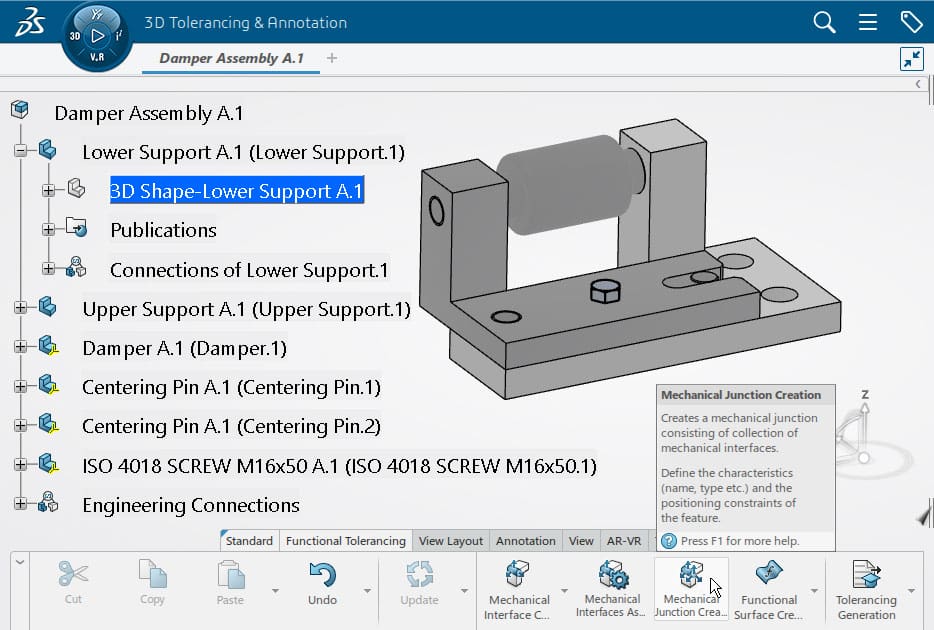Viewport: 934px width, 630px height.
Task: Expand the Centering Pin.2 node
Action: tap(21, 426)
